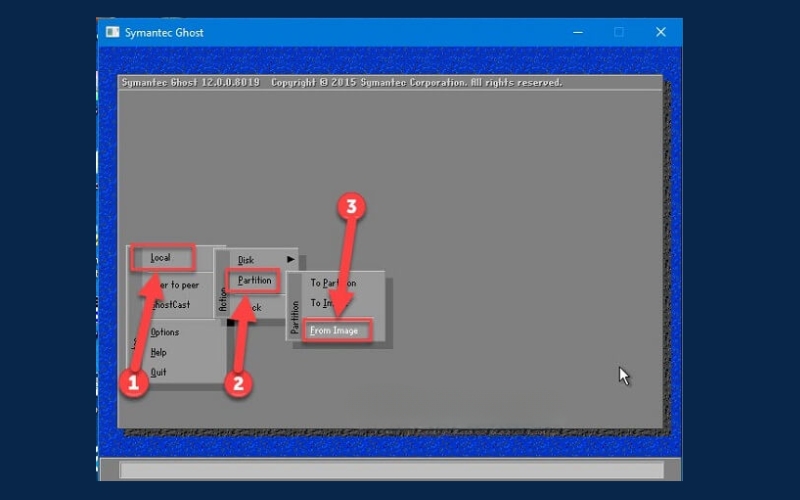
Task: Choose To Partition in Partition submenu
Action: 333,283
